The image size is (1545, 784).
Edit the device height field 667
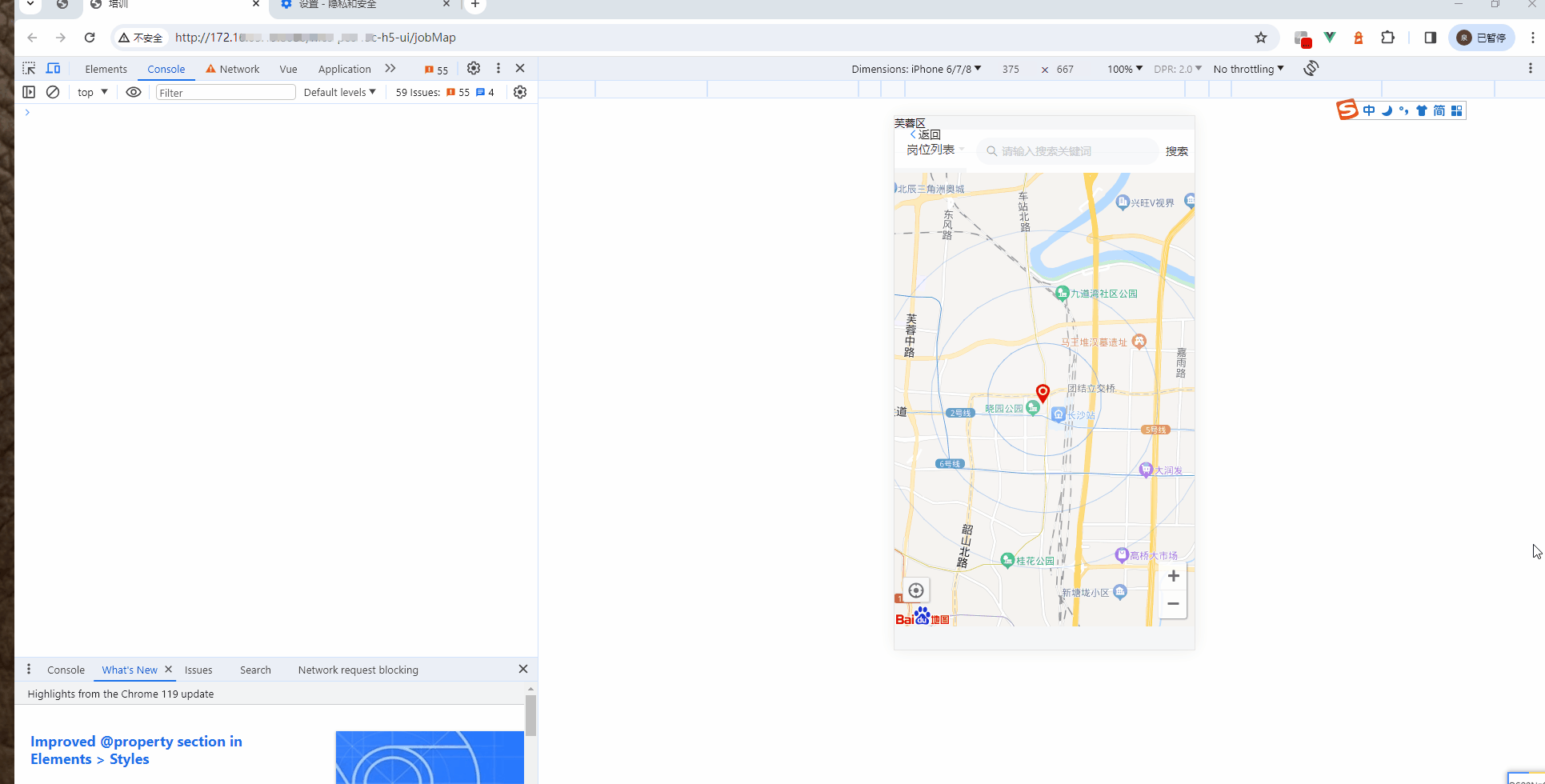pos(1065,70)
